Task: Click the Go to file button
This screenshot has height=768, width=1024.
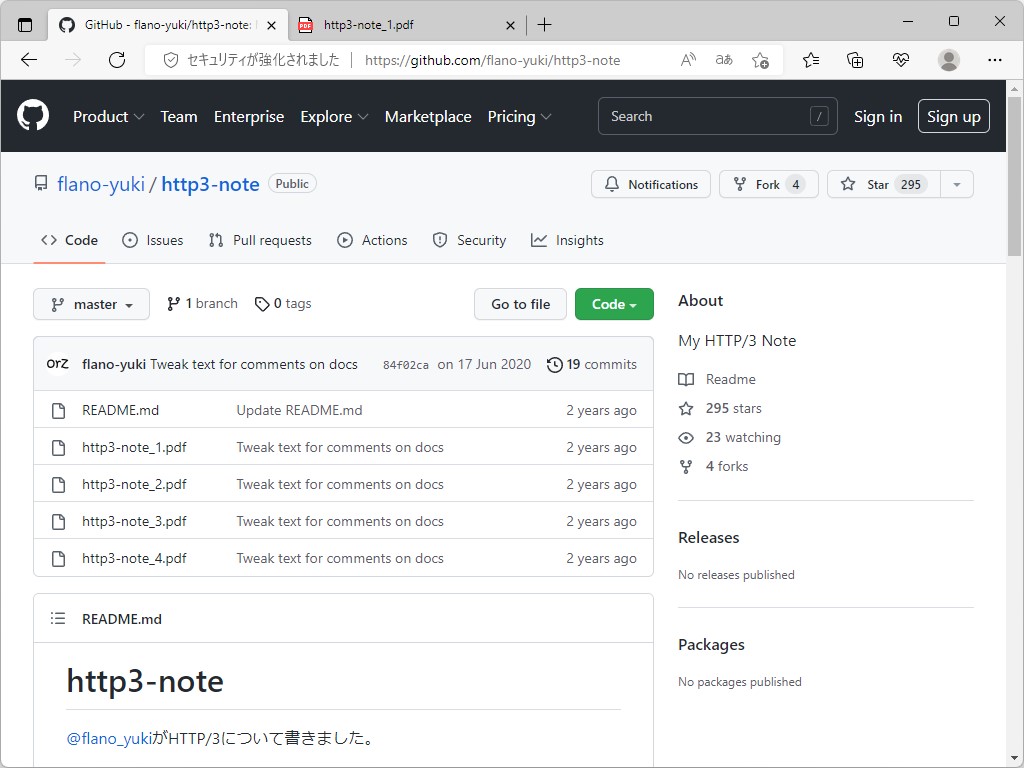Action: [x=520, y=303]
